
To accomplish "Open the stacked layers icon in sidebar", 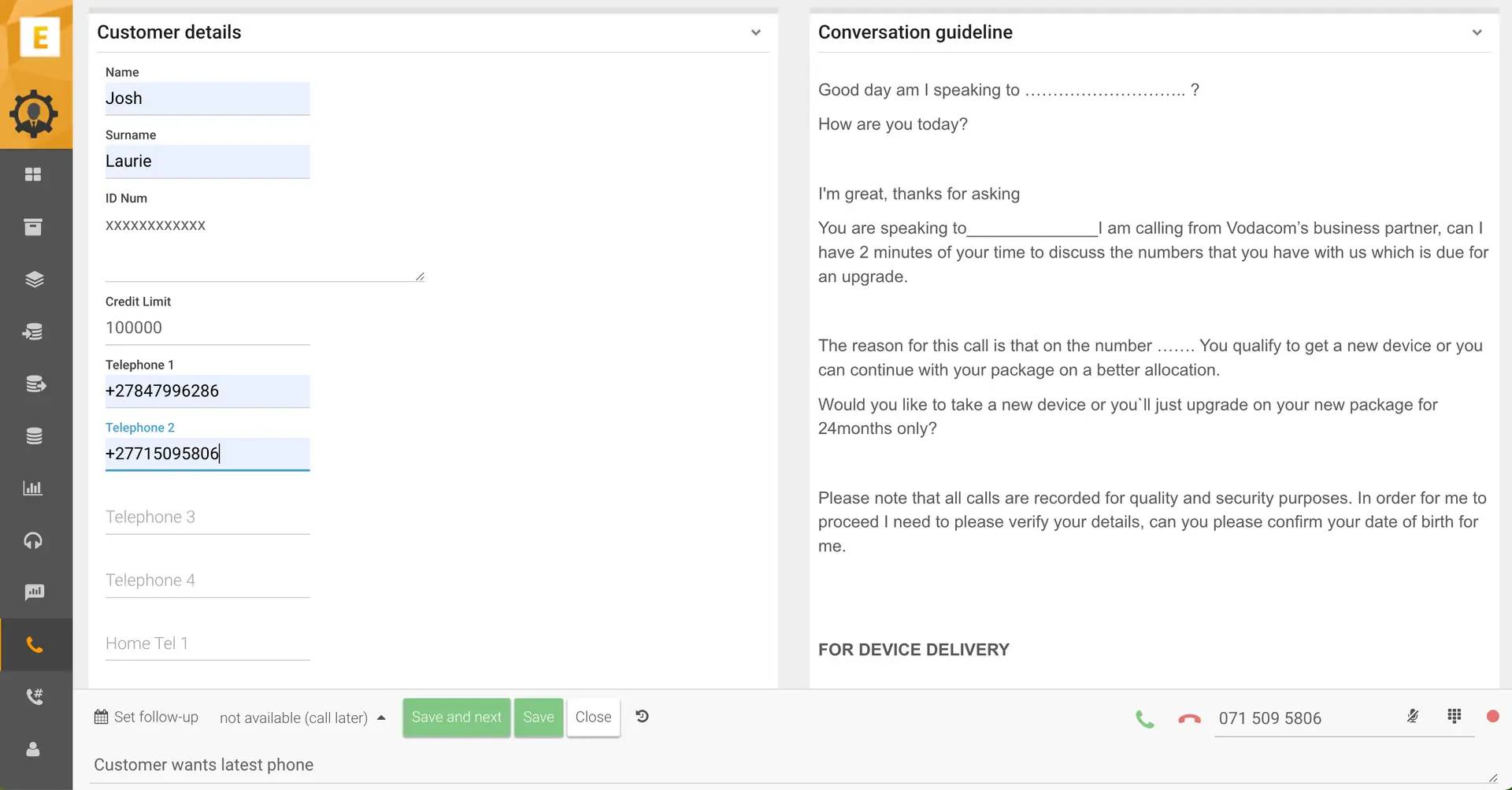I will point(34,280).
